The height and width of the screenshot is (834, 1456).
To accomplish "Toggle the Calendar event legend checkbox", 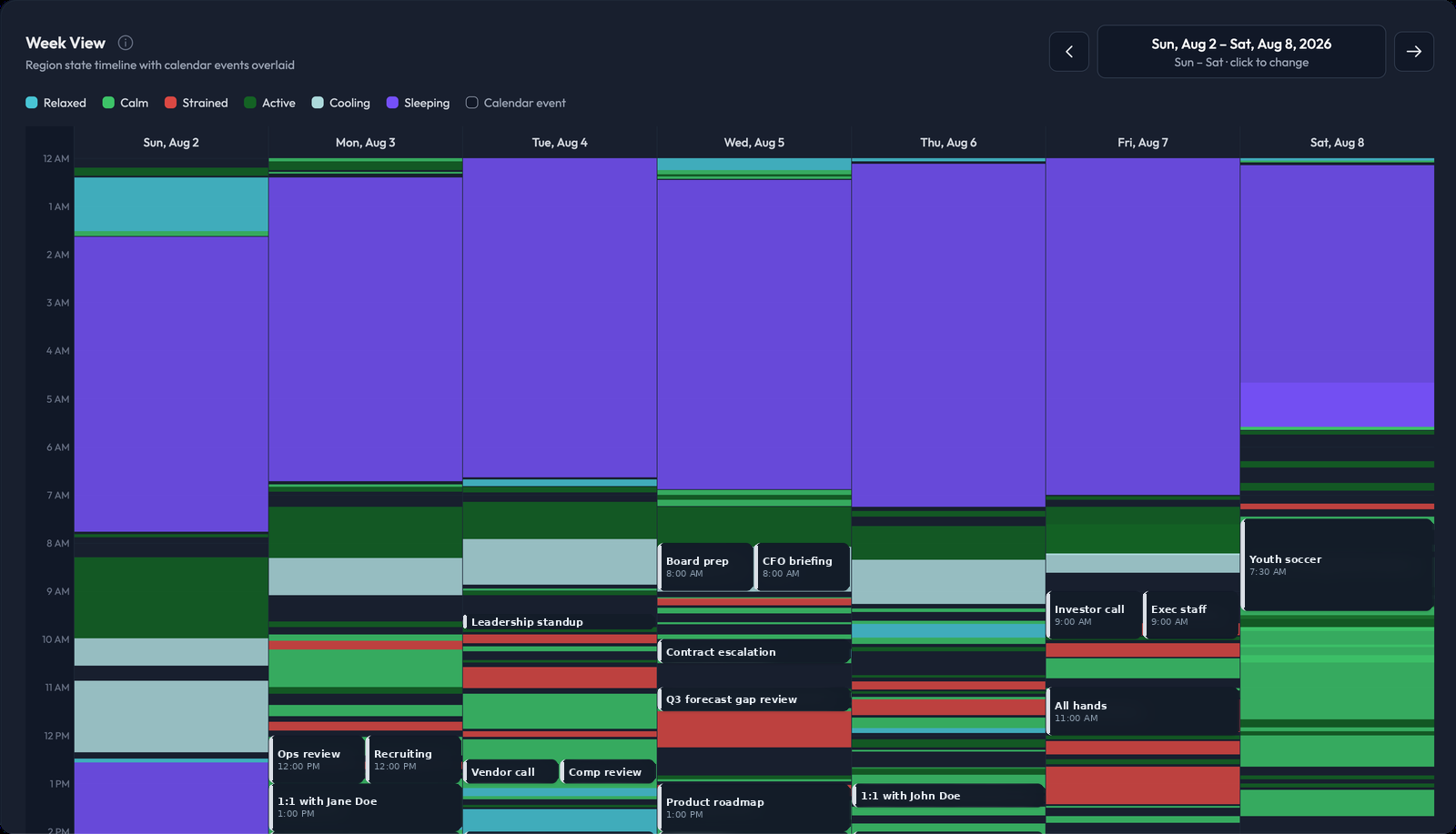I will [x=471, y=103].
